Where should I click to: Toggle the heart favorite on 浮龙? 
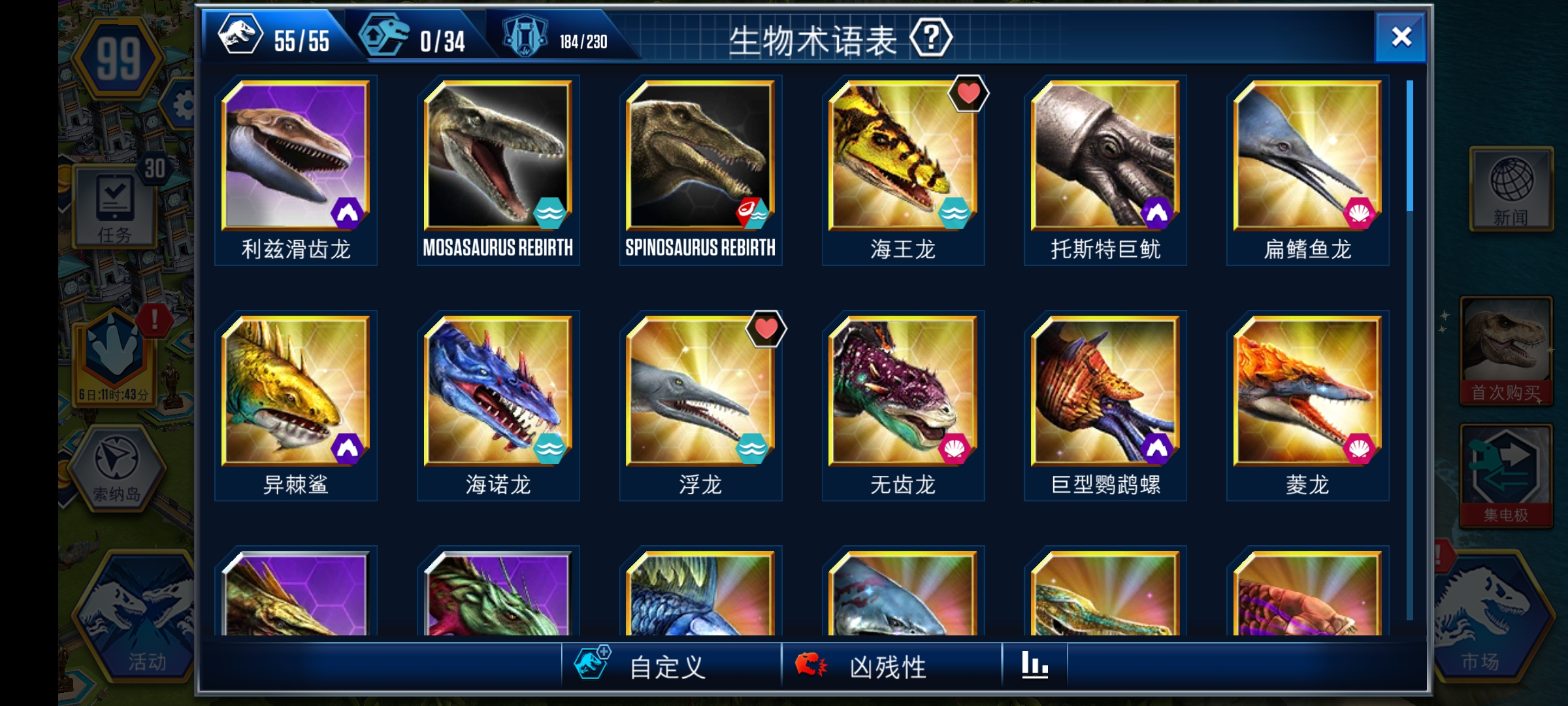pos(766,329)
